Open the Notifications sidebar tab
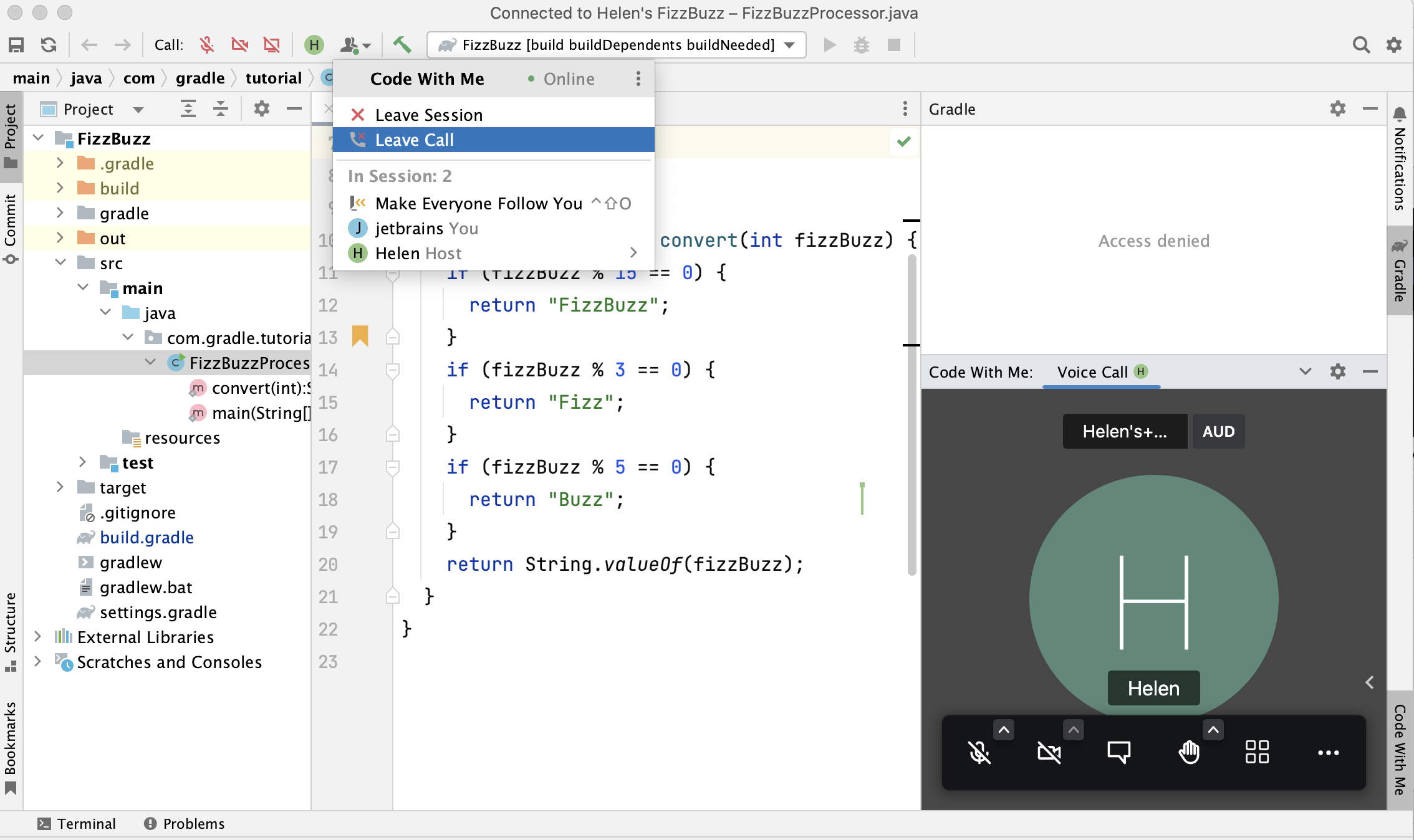The width and height of the screenshot is (1414, 840). 1400,159
